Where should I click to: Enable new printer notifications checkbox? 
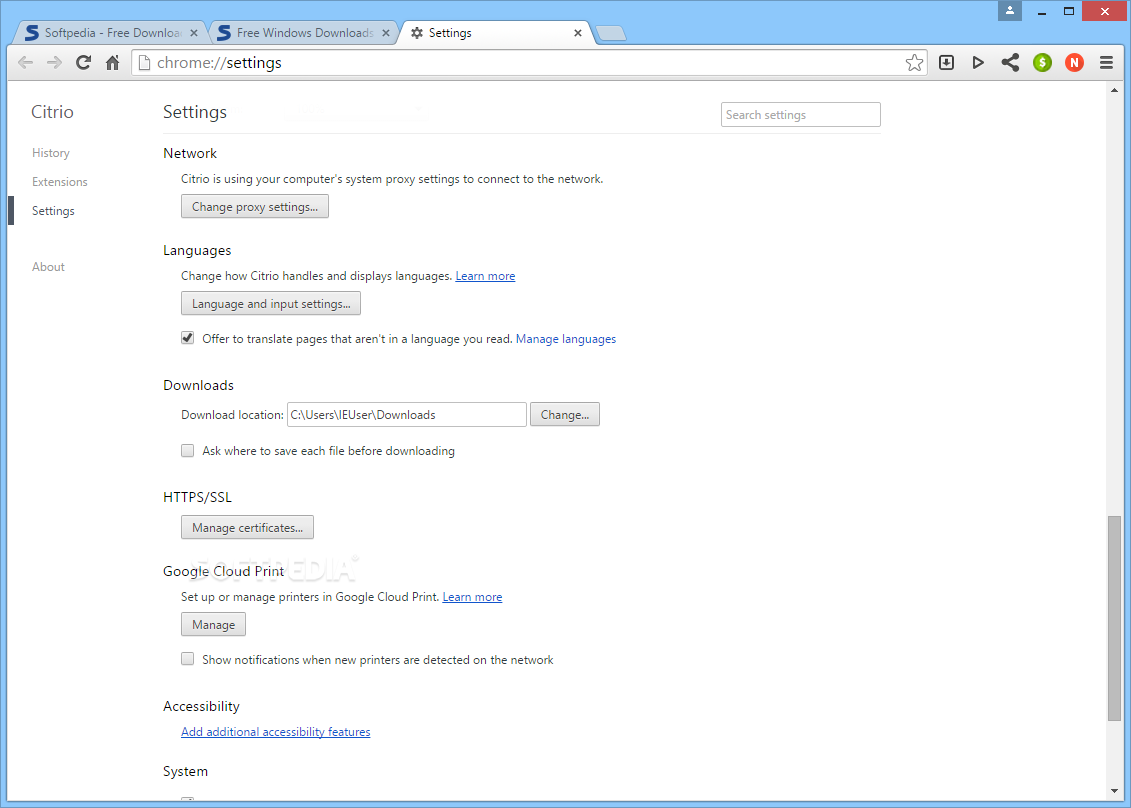point(188,659)
